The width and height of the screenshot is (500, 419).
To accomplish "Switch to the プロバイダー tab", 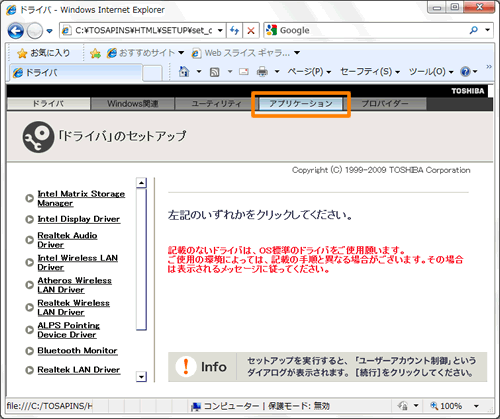I will (385, 104).
